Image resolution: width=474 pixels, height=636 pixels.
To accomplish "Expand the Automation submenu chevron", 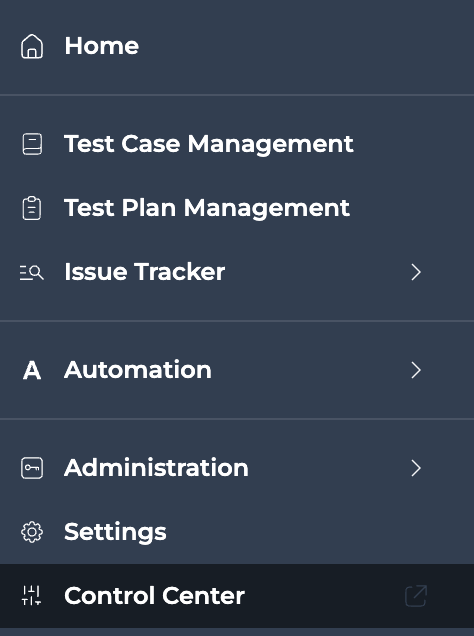I will [x=416, y=370].
